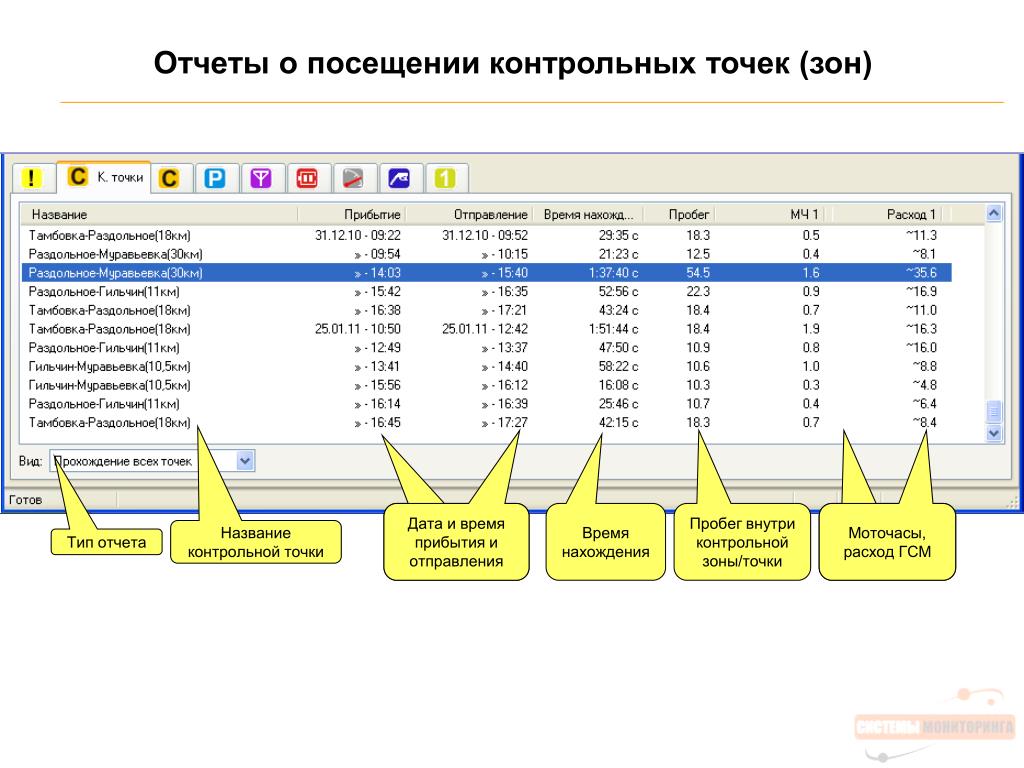Click the scrollbar down arrow in the table

tap(993, 432)
